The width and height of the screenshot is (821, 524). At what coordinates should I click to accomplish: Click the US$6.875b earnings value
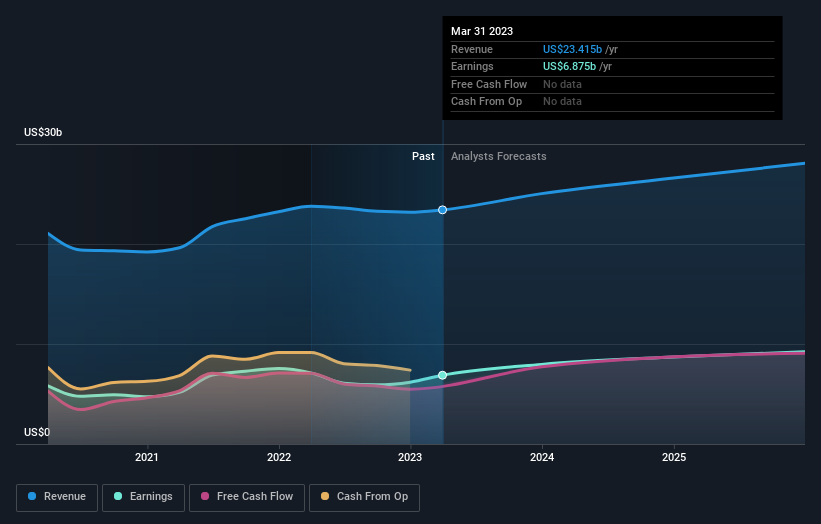569,66
